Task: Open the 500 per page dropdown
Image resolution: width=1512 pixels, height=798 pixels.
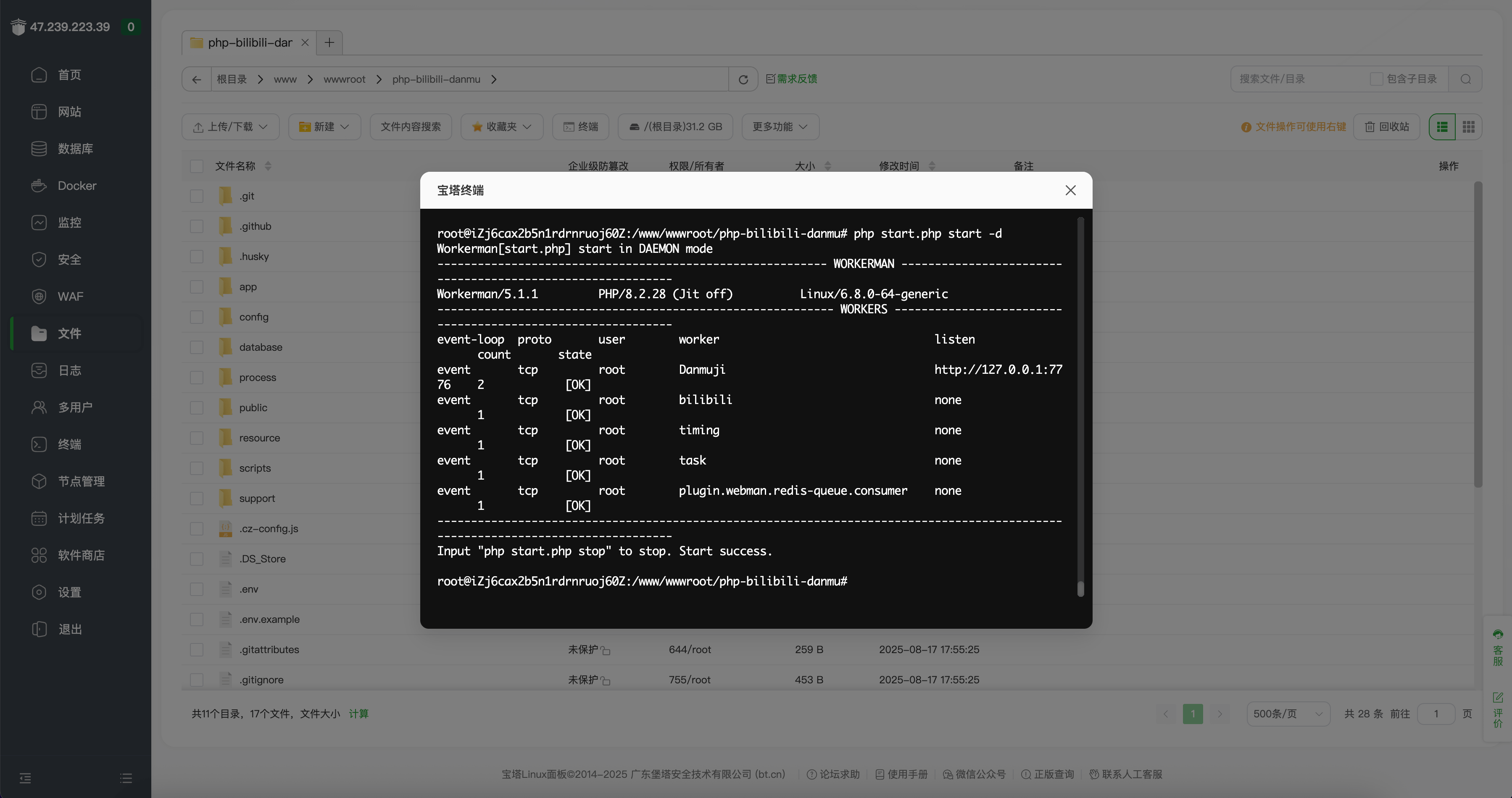Action: click(1288, 714)
